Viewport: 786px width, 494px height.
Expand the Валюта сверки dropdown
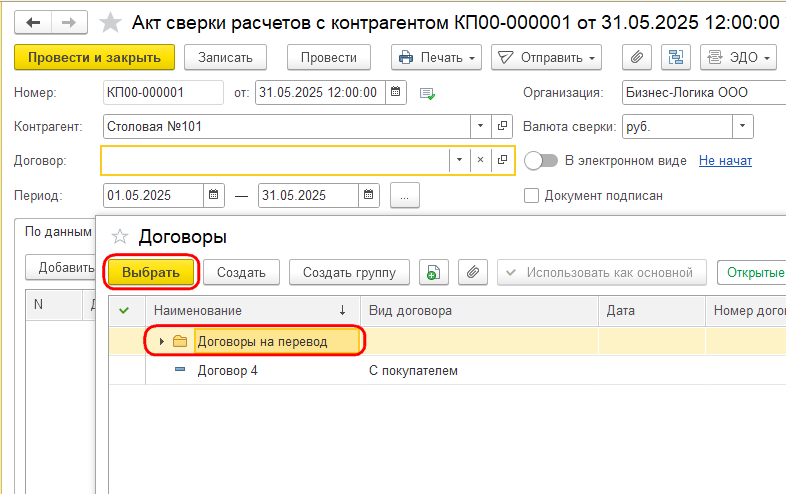(x=743, y=126)
